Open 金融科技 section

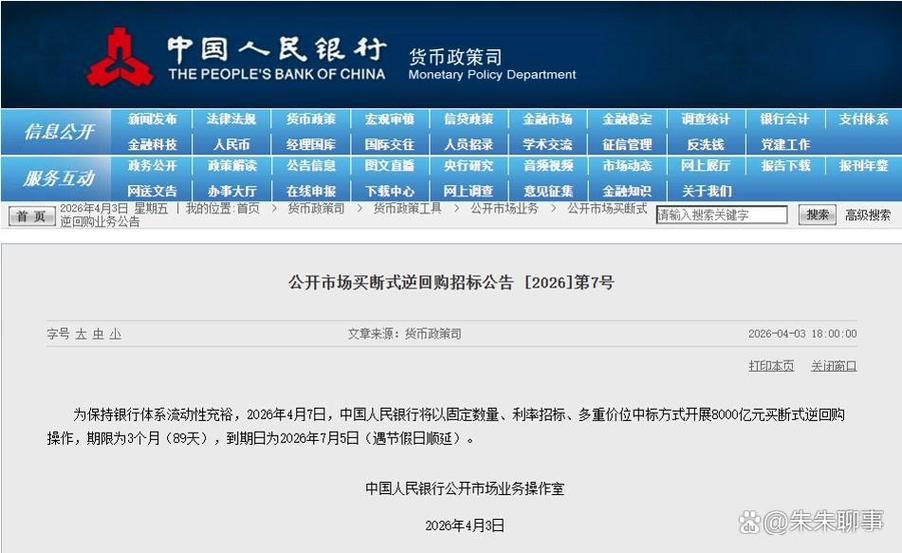[152, 144]
